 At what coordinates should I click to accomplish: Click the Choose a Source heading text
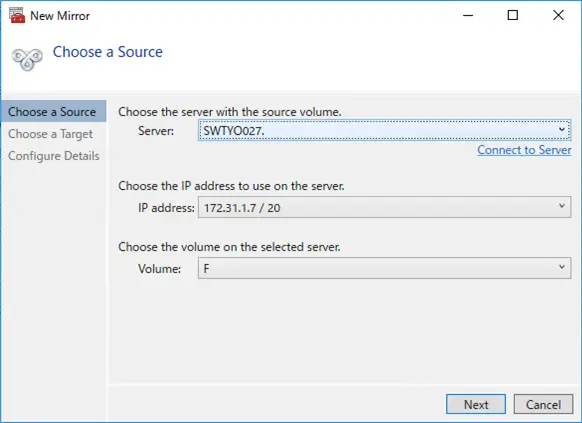coord(108,52)
